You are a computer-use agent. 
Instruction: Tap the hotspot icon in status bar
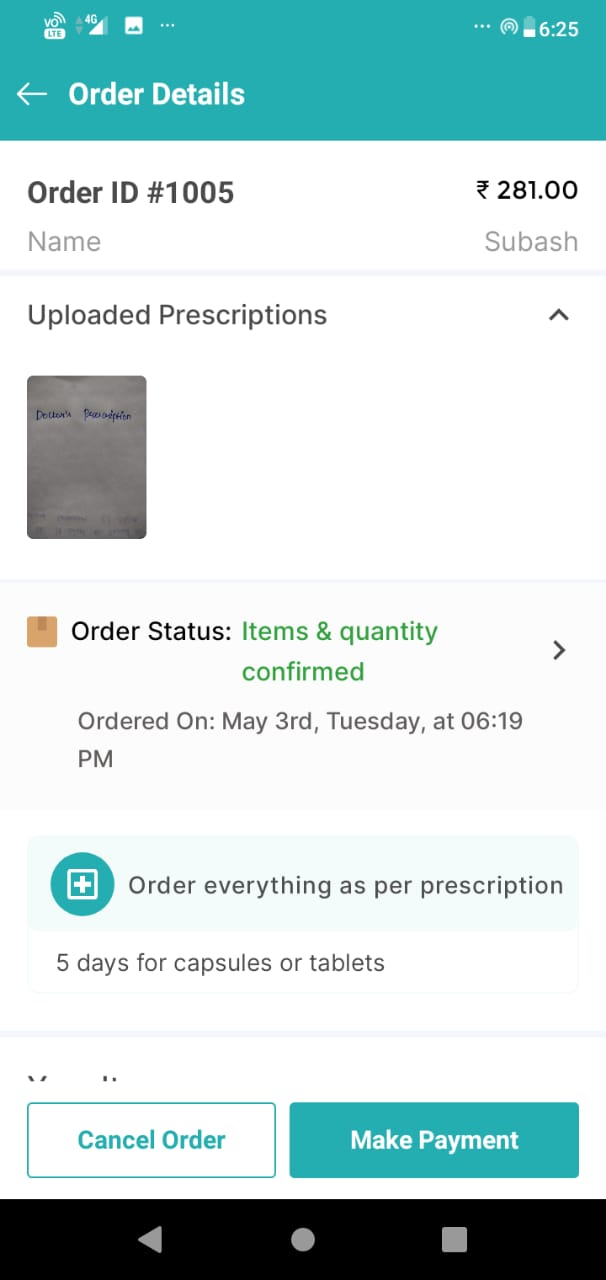509,28
